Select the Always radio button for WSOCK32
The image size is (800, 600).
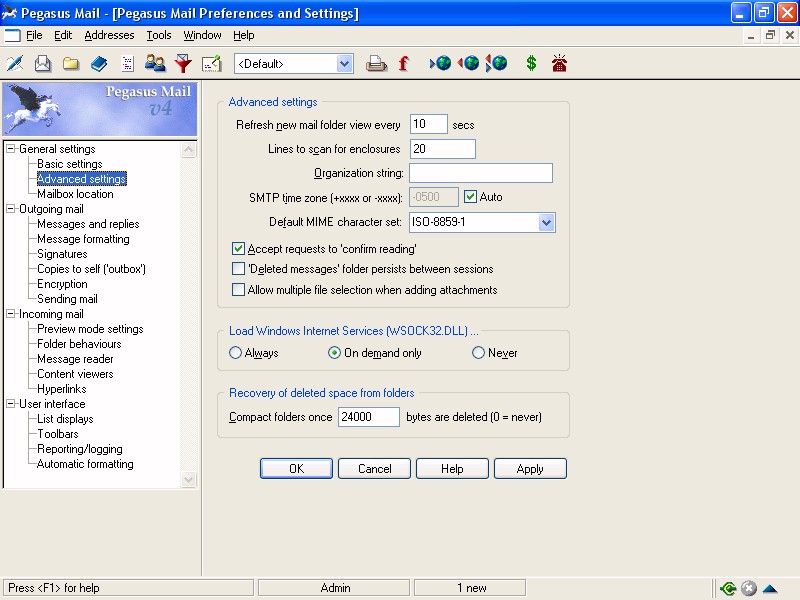[x=235, y=353]
